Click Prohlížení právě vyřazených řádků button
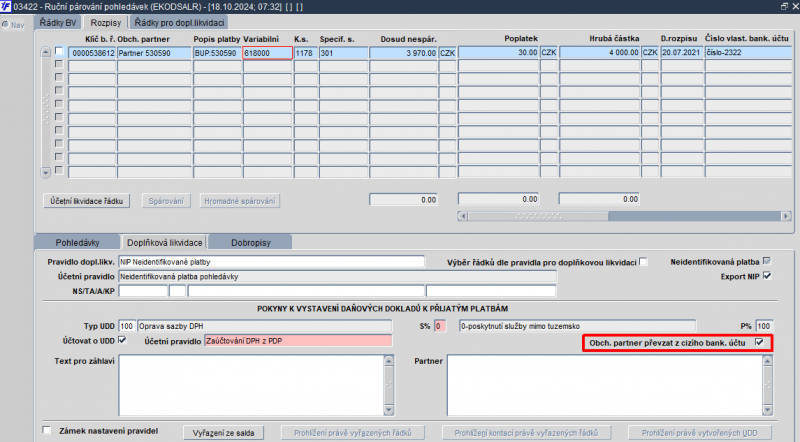Image resolution: width=800 pixels, height=442 pixels. click(x=353, y=433)
